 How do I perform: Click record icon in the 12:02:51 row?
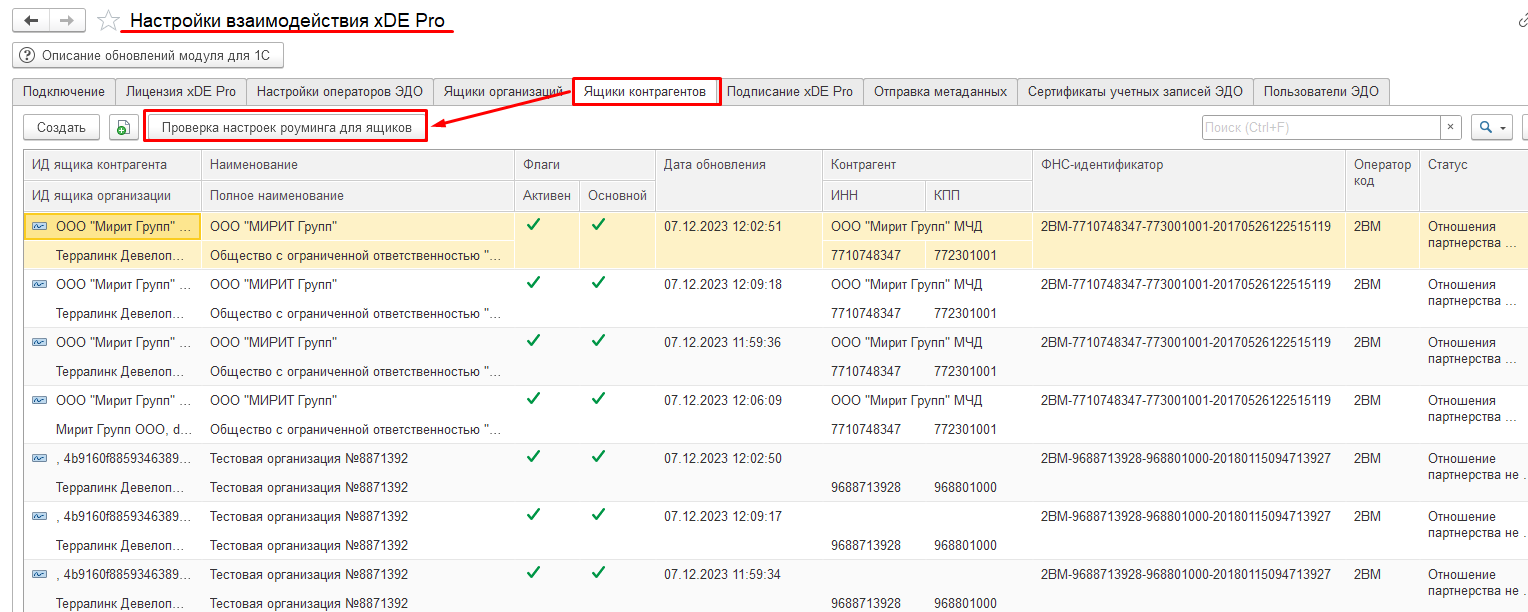(x=40, y=227)
